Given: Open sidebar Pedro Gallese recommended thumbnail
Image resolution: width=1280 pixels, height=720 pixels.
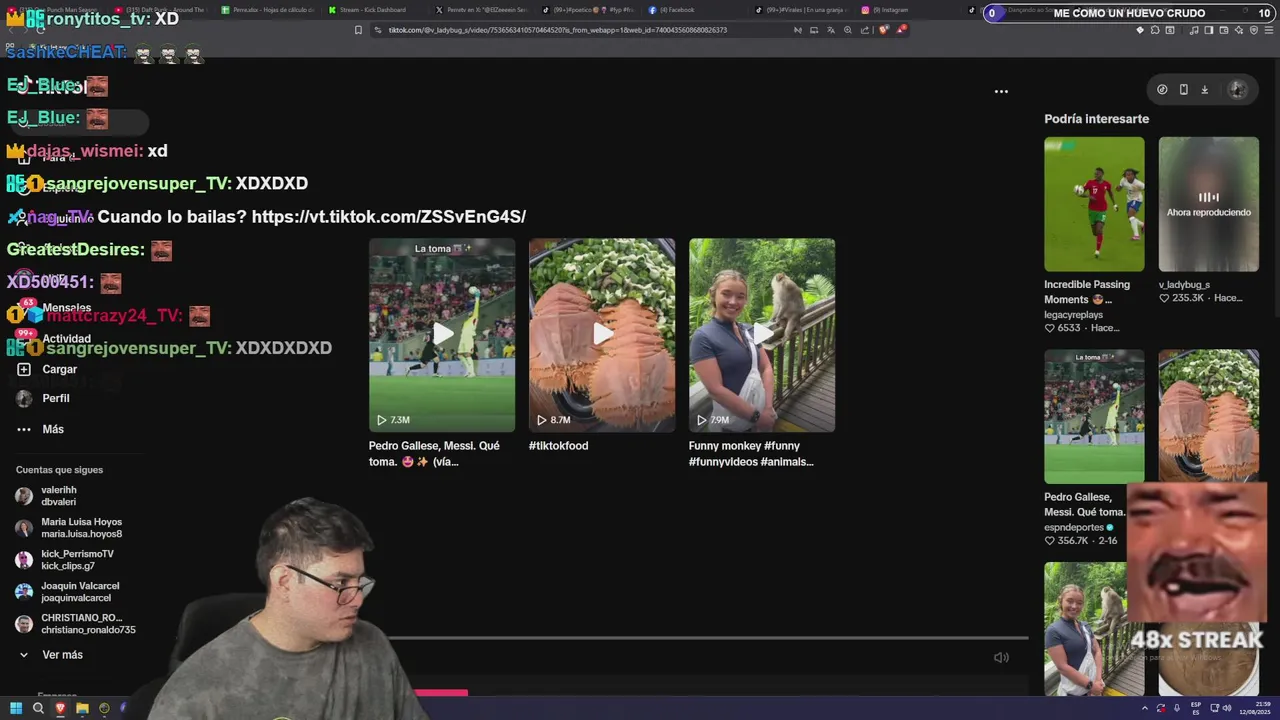Looking at the screenshot, I should point(1094,416).
